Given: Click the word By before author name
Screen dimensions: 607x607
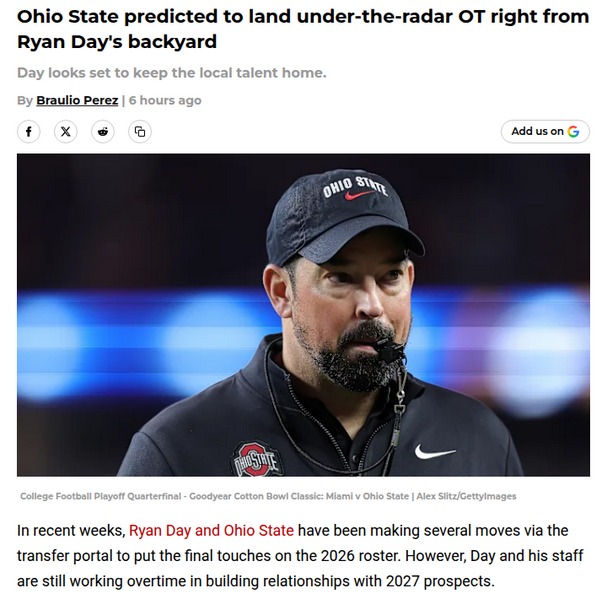Looking at the screenshot, I should [x=25, y=100].
